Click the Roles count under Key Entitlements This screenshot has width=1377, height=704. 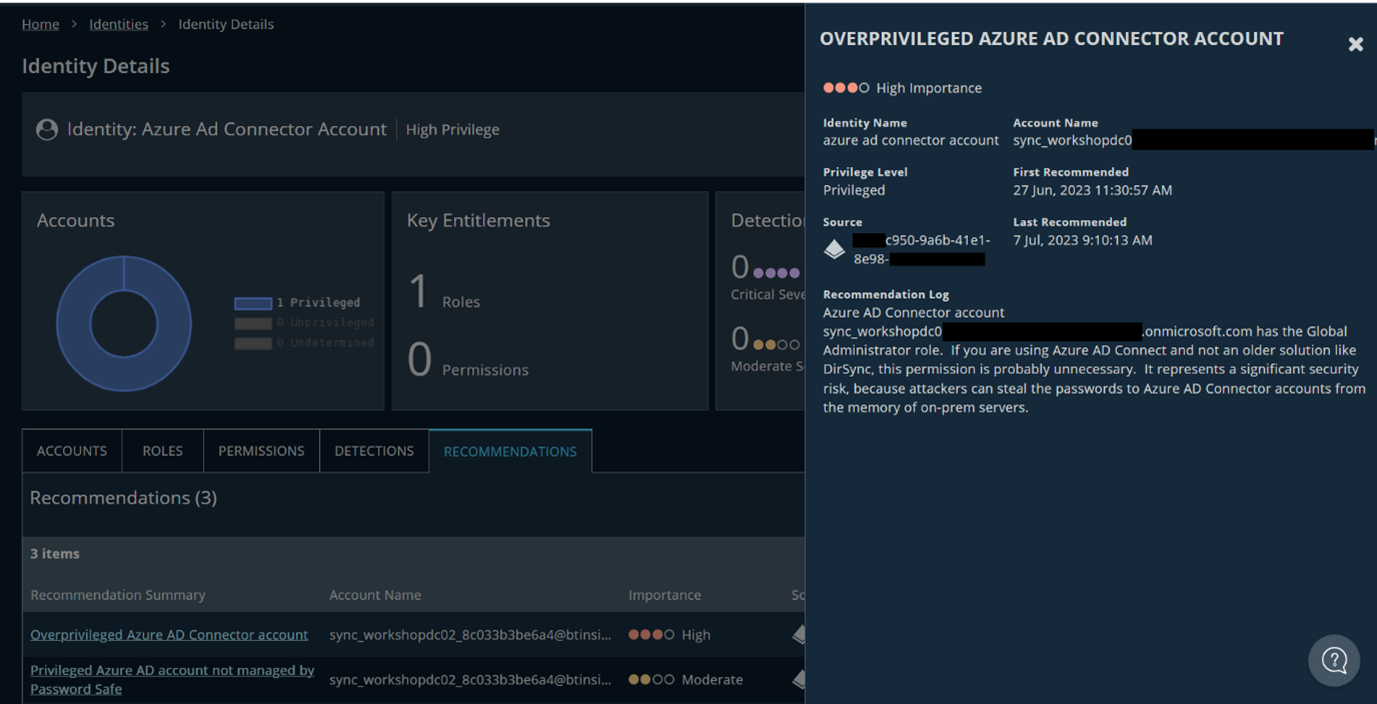click(420, 292)
